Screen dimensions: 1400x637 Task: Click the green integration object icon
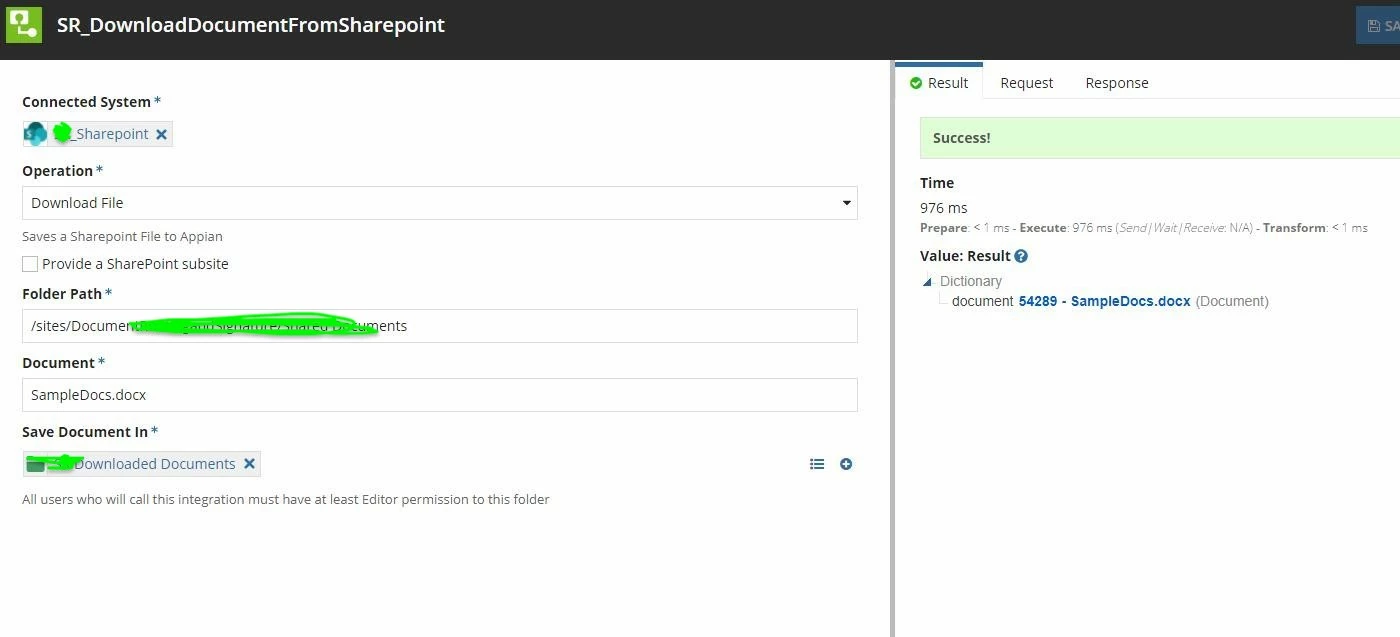pyautogui.click(x=24, y=24)
